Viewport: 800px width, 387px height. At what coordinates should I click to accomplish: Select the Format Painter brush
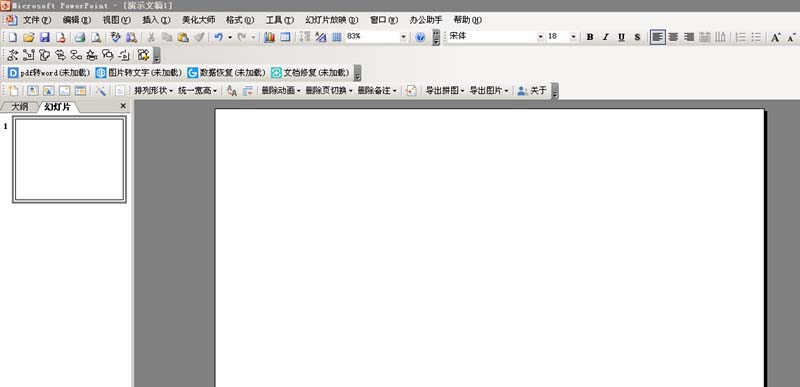199,37
